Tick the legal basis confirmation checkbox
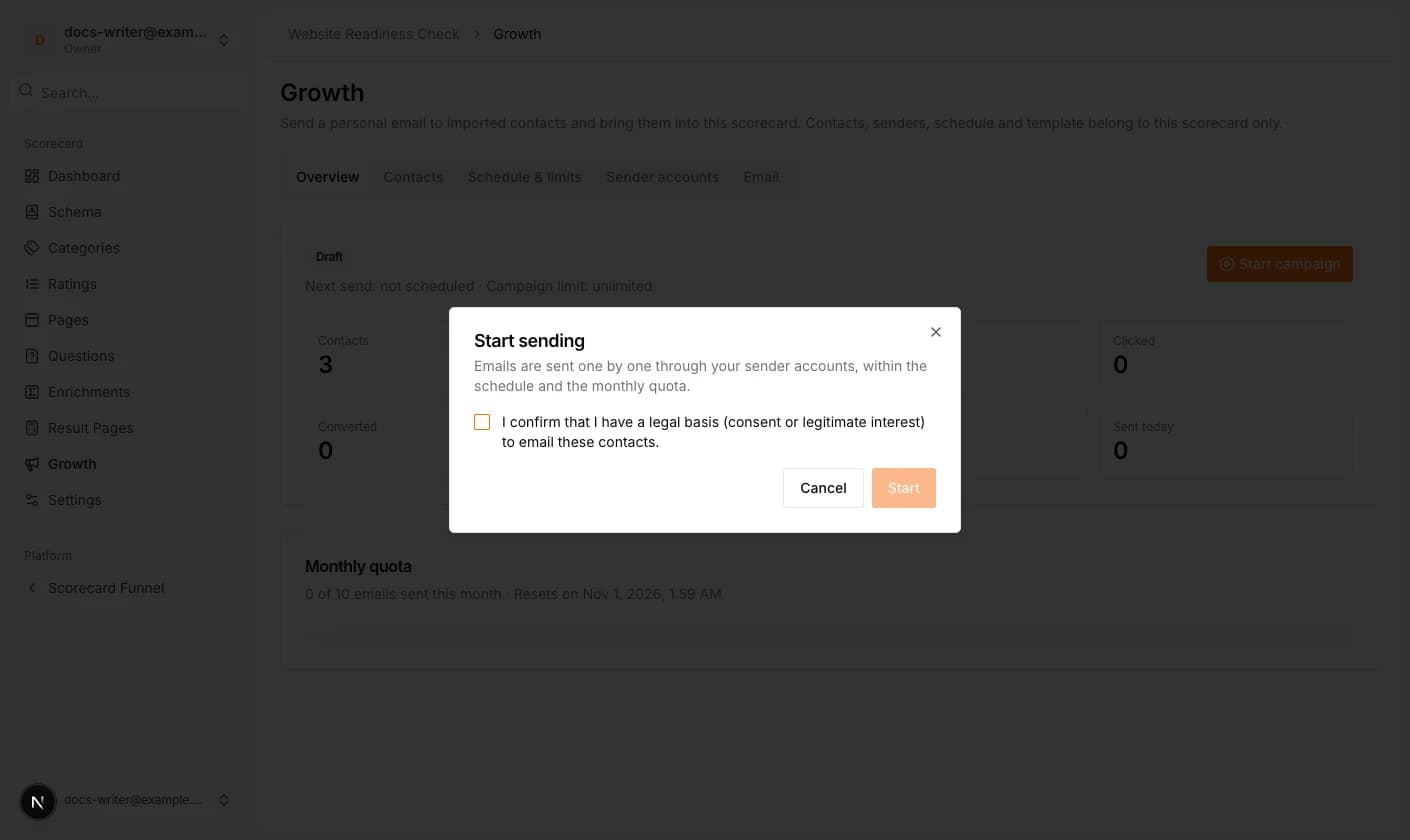 482,422
